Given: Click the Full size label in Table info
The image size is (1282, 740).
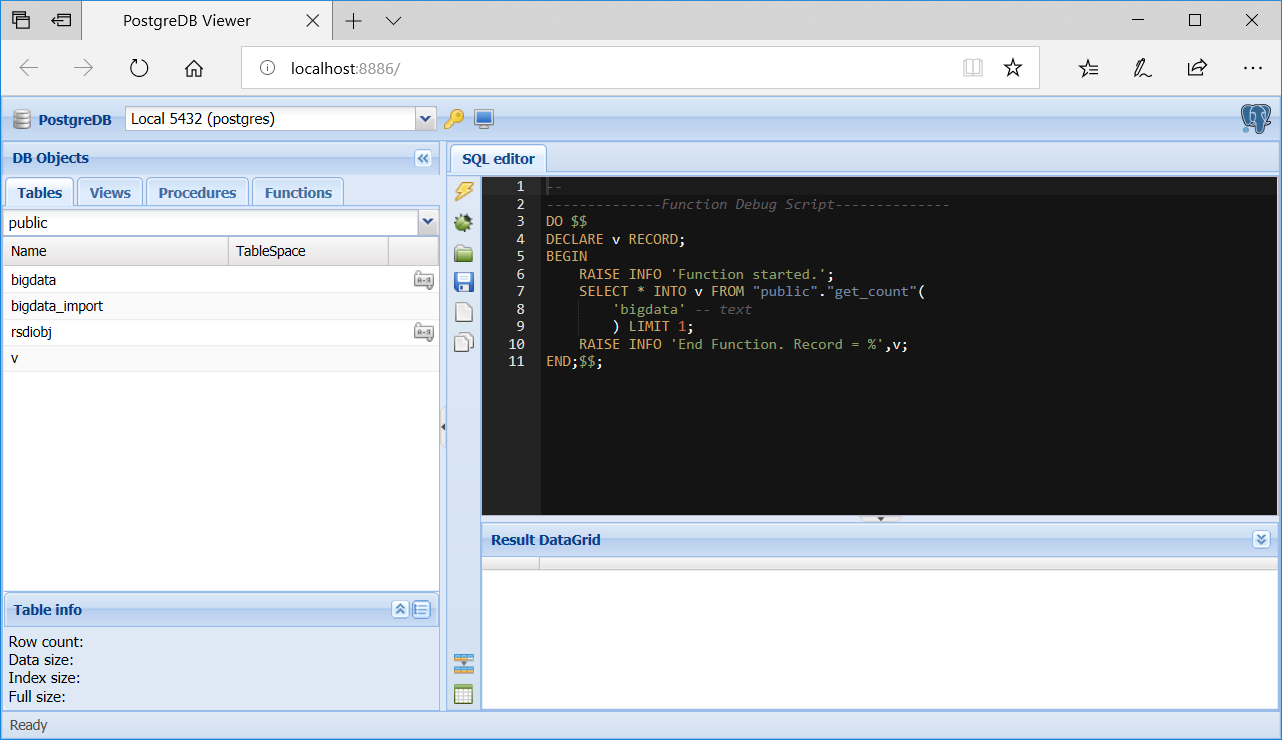Looking at the screenshot, I should coord(37,696).
